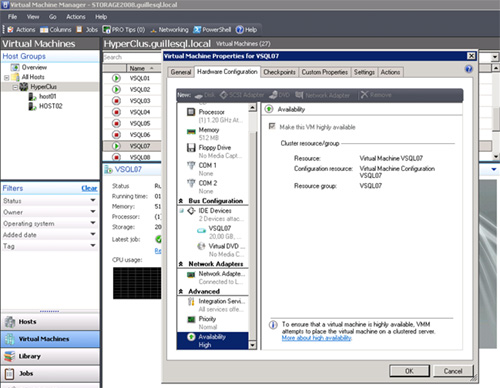Click the stopped status icon of VSQL03
The height and width of the screenshot is (388, 500).
116,101
